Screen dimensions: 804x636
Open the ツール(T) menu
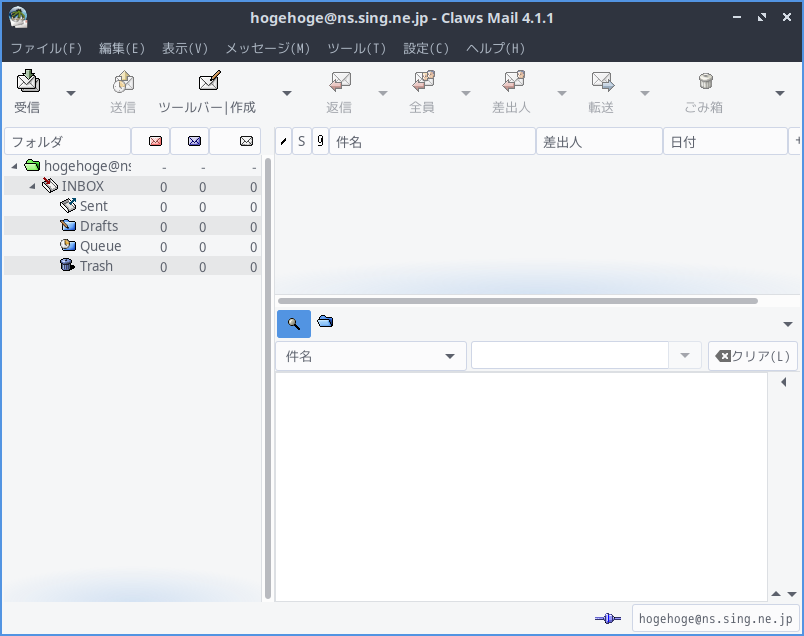pos(356,48)
